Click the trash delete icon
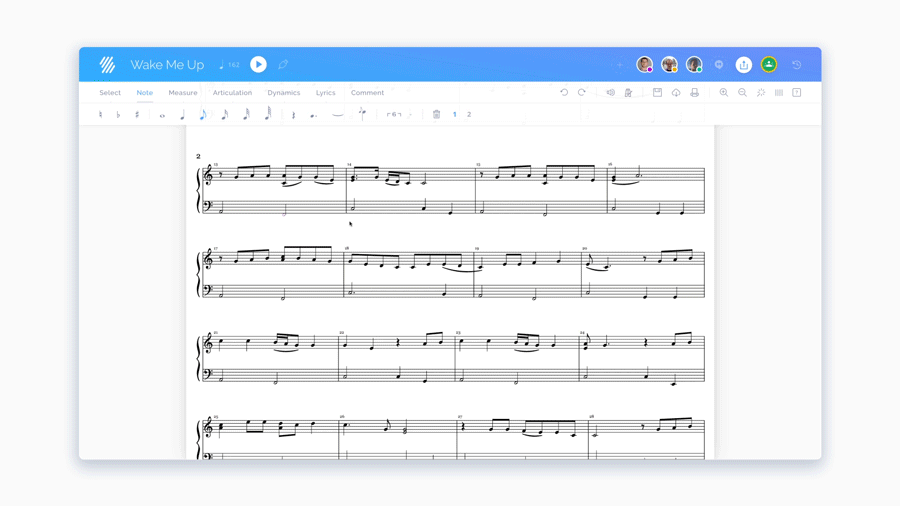 [436, 115]
